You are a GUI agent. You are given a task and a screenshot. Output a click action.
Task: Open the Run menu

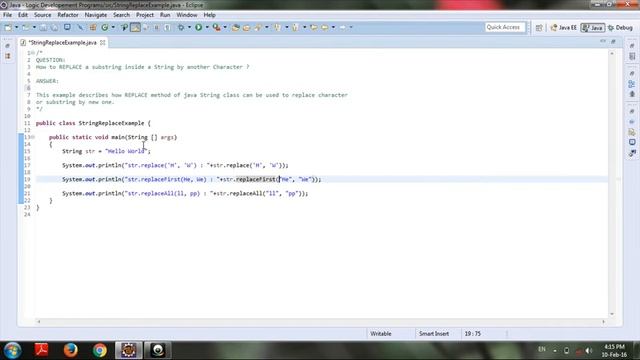pyautogui.click(x=165, y=15)
